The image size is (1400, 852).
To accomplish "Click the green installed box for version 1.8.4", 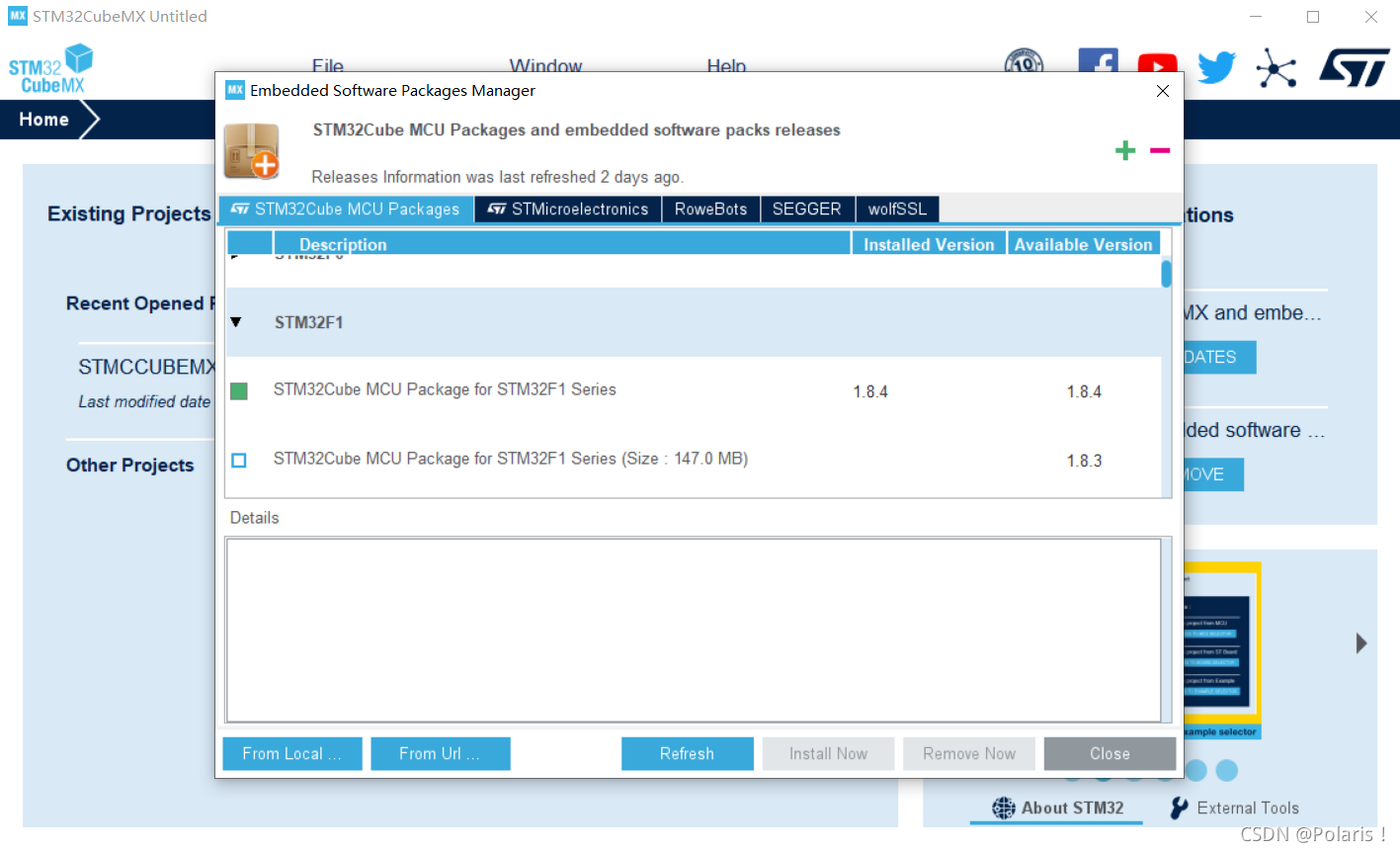I will pos(238,391).
